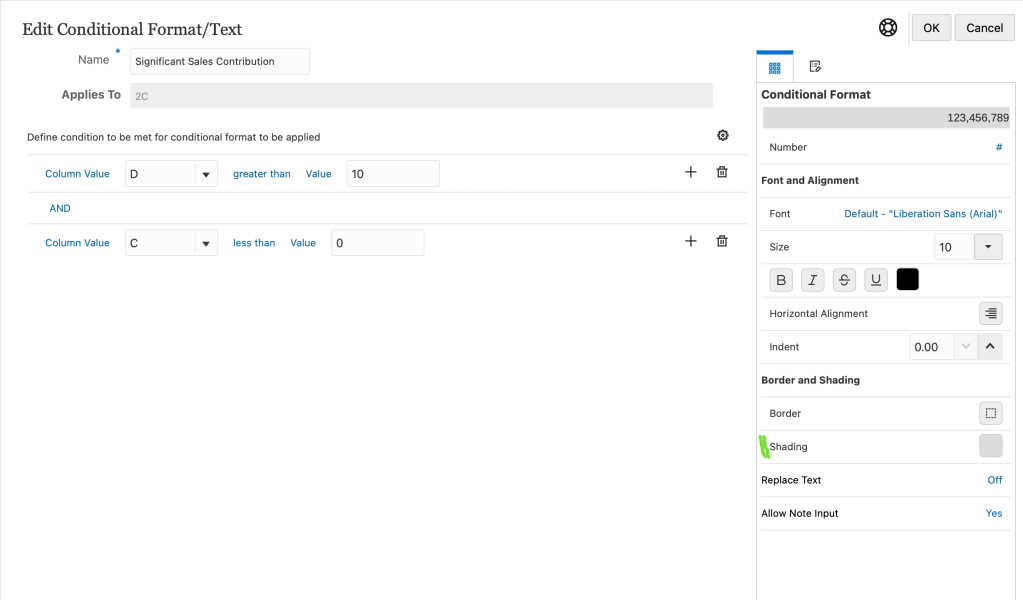This screenshot has height=600, width=1023.
Task: Add condition after Column D row
Action: 690,172
